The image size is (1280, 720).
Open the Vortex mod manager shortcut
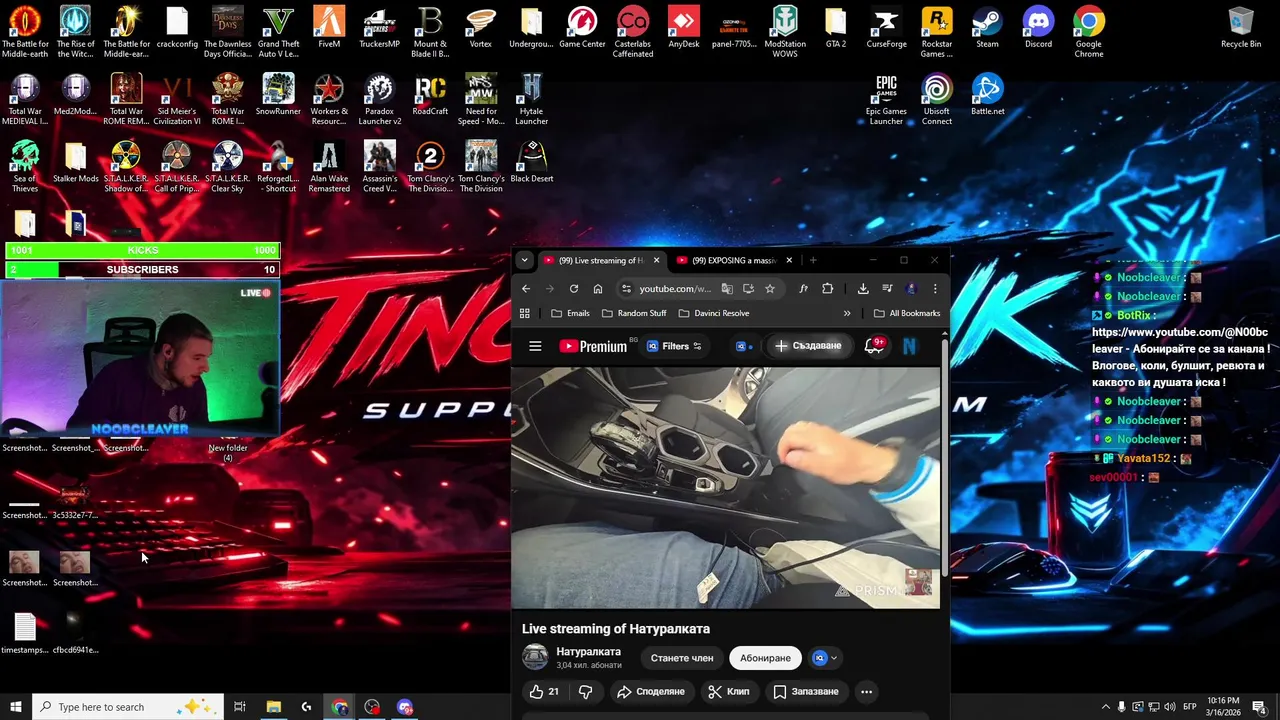481,28
